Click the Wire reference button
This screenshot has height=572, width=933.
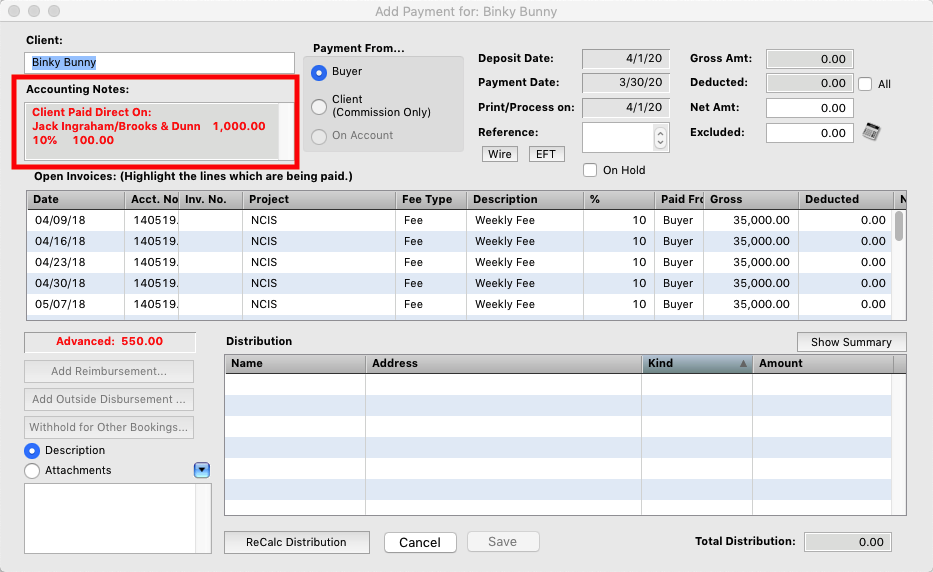click(x=500, y=154)
